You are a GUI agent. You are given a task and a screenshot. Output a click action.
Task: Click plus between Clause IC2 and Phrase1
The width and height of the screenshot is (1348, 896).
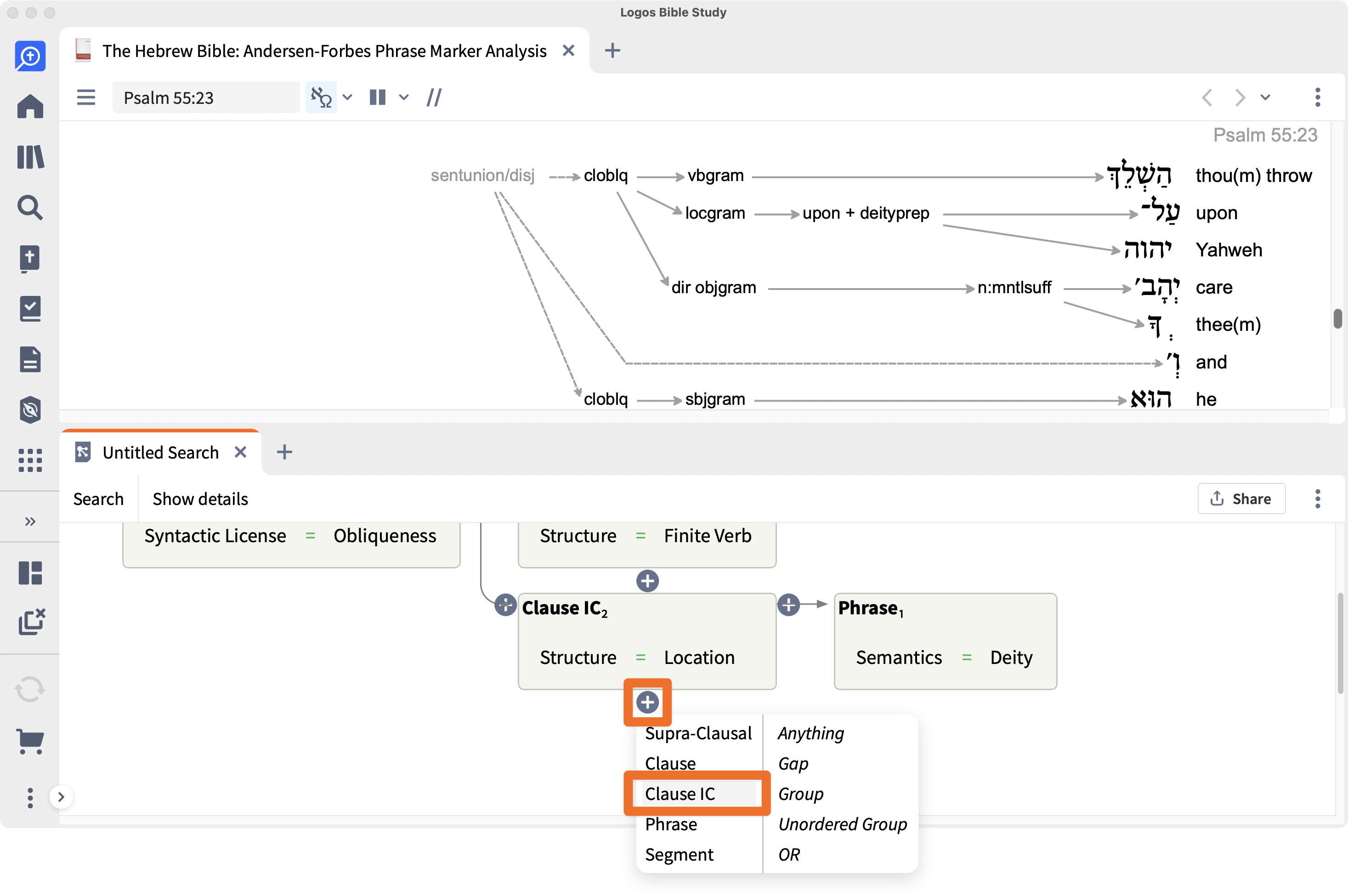788,605
